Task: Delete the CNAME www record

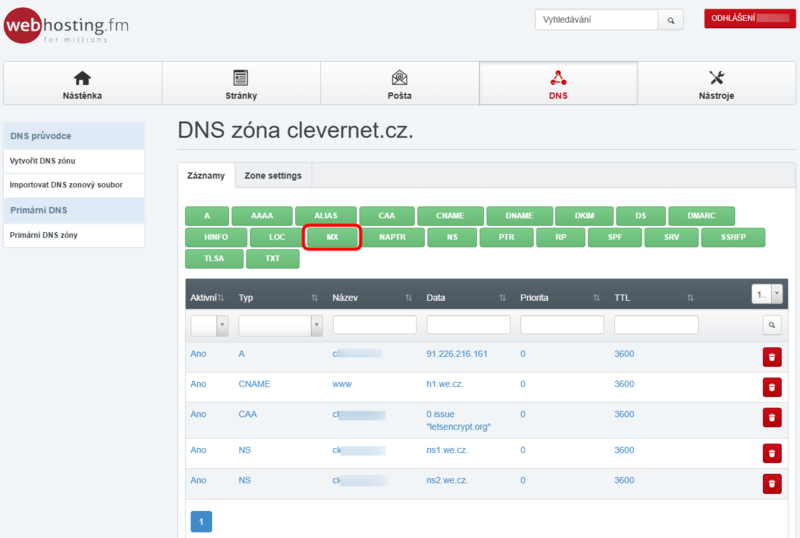Action: click(771, 387)
